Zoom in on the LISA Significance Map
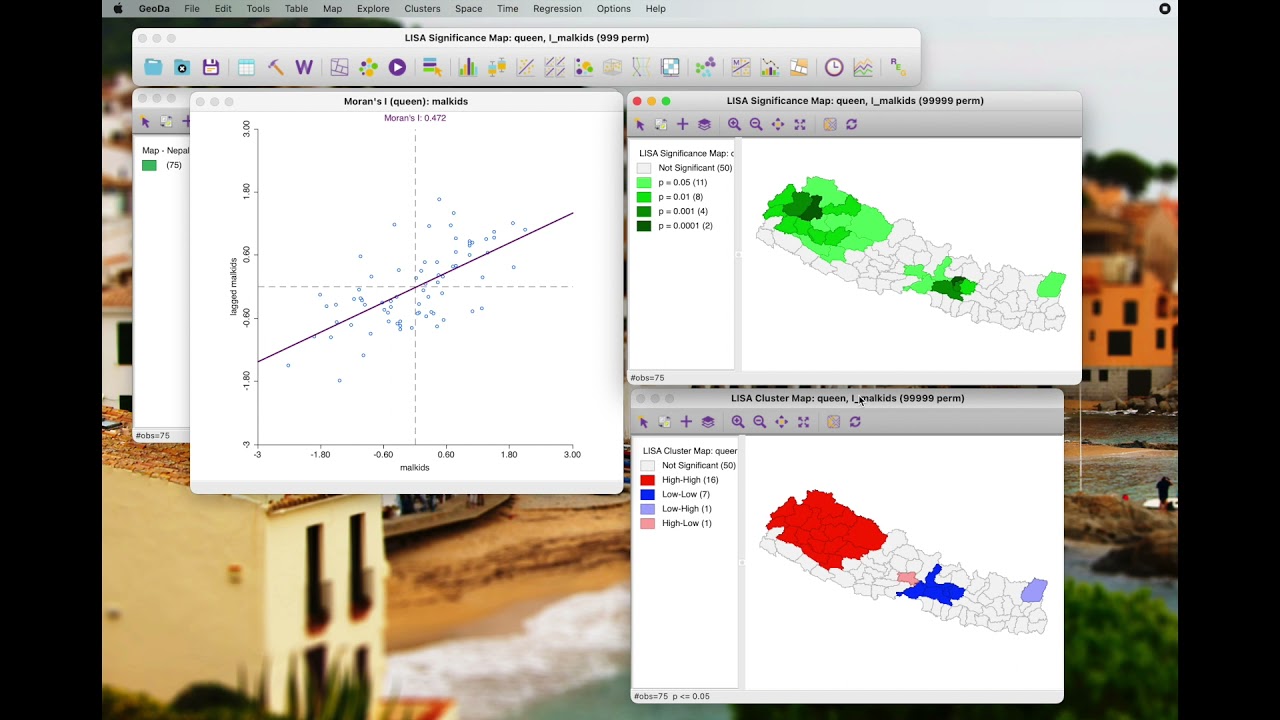1280x720 pixels. pyautogui.click(x=734, y=124)
